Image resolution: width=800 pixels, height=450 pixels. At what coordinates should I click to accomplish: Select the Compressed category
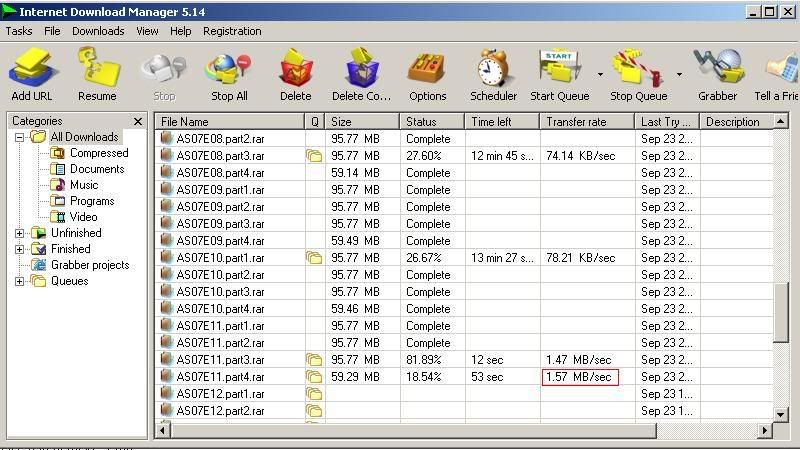point(99,153)
